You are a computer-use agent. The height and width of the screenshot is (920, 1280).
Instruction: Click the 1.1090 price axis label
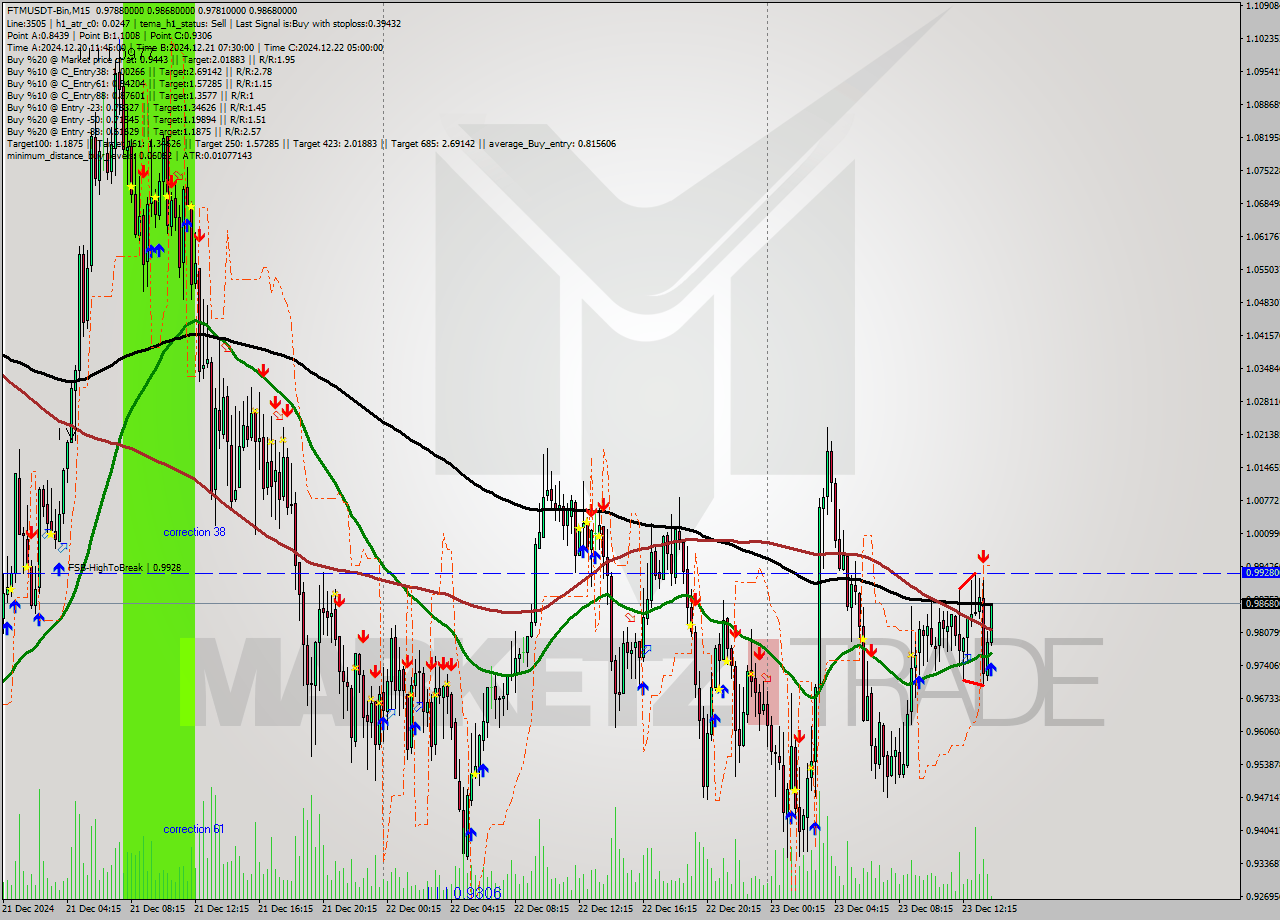1263,5
